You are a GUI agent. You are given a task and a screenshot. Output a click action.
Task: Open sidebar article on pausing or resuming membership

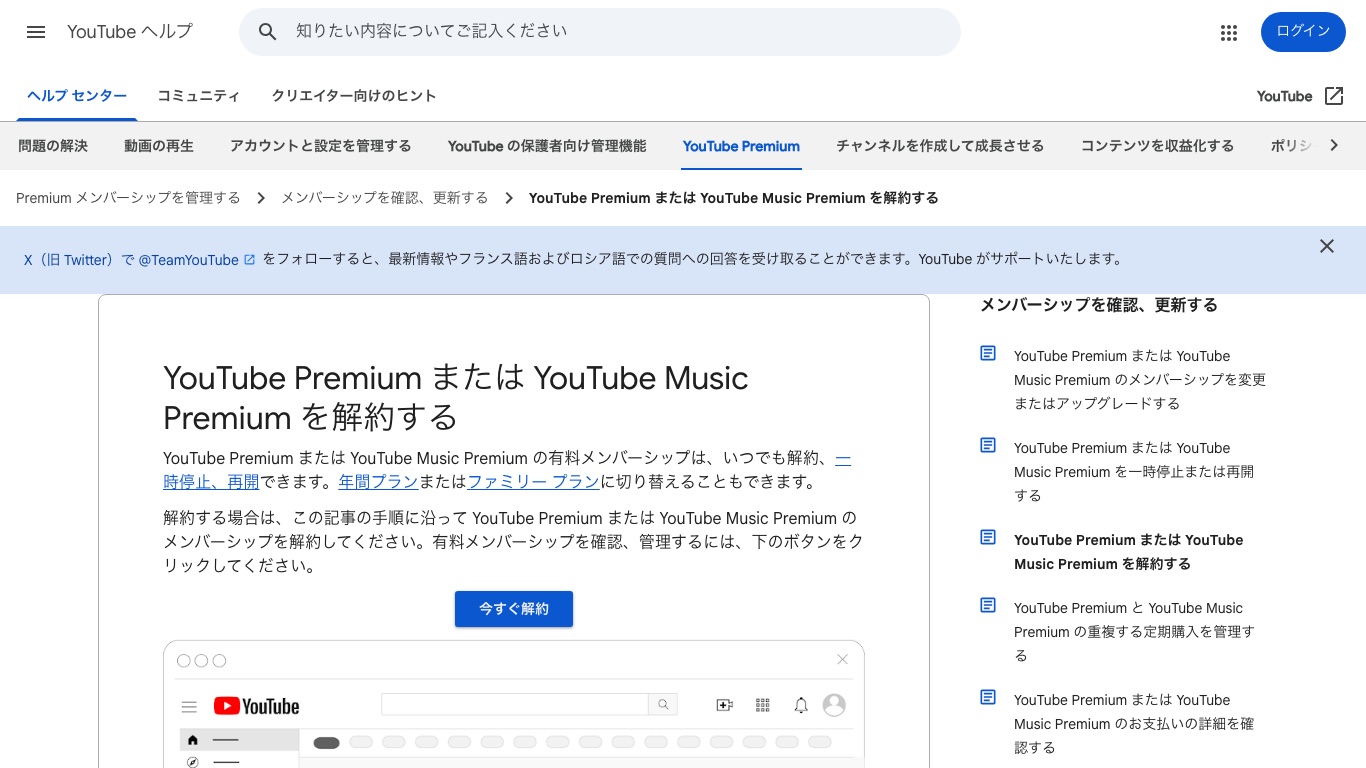[x=1134, y=472]
